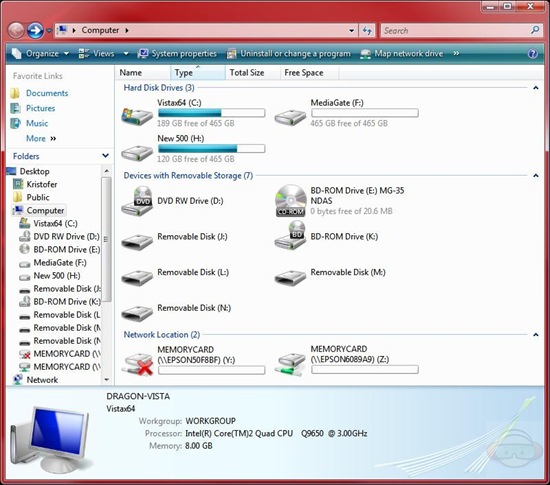
Task: Open the Vistax64 (C:) drive icon
Action: click(137, 116)
